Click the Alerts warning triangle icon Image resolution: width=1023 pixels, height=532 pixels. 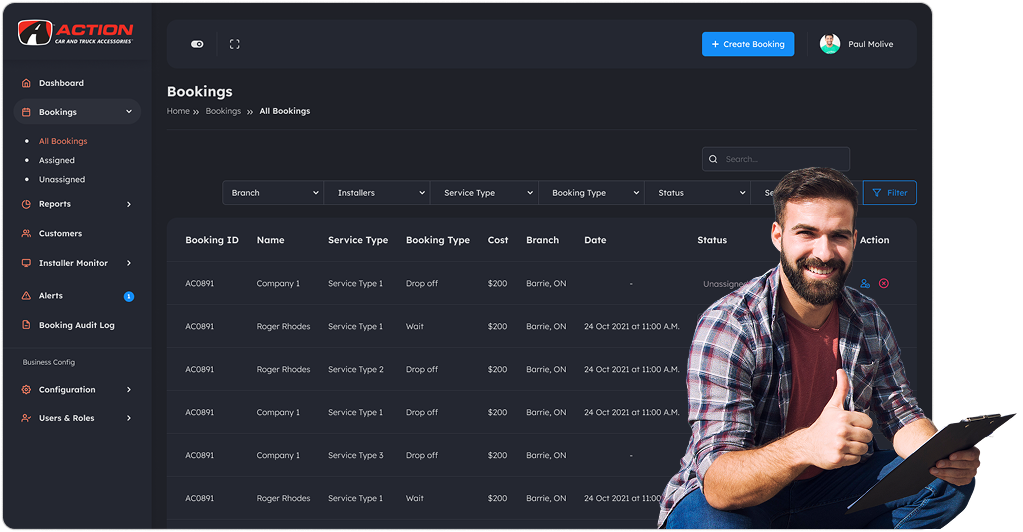26,296
